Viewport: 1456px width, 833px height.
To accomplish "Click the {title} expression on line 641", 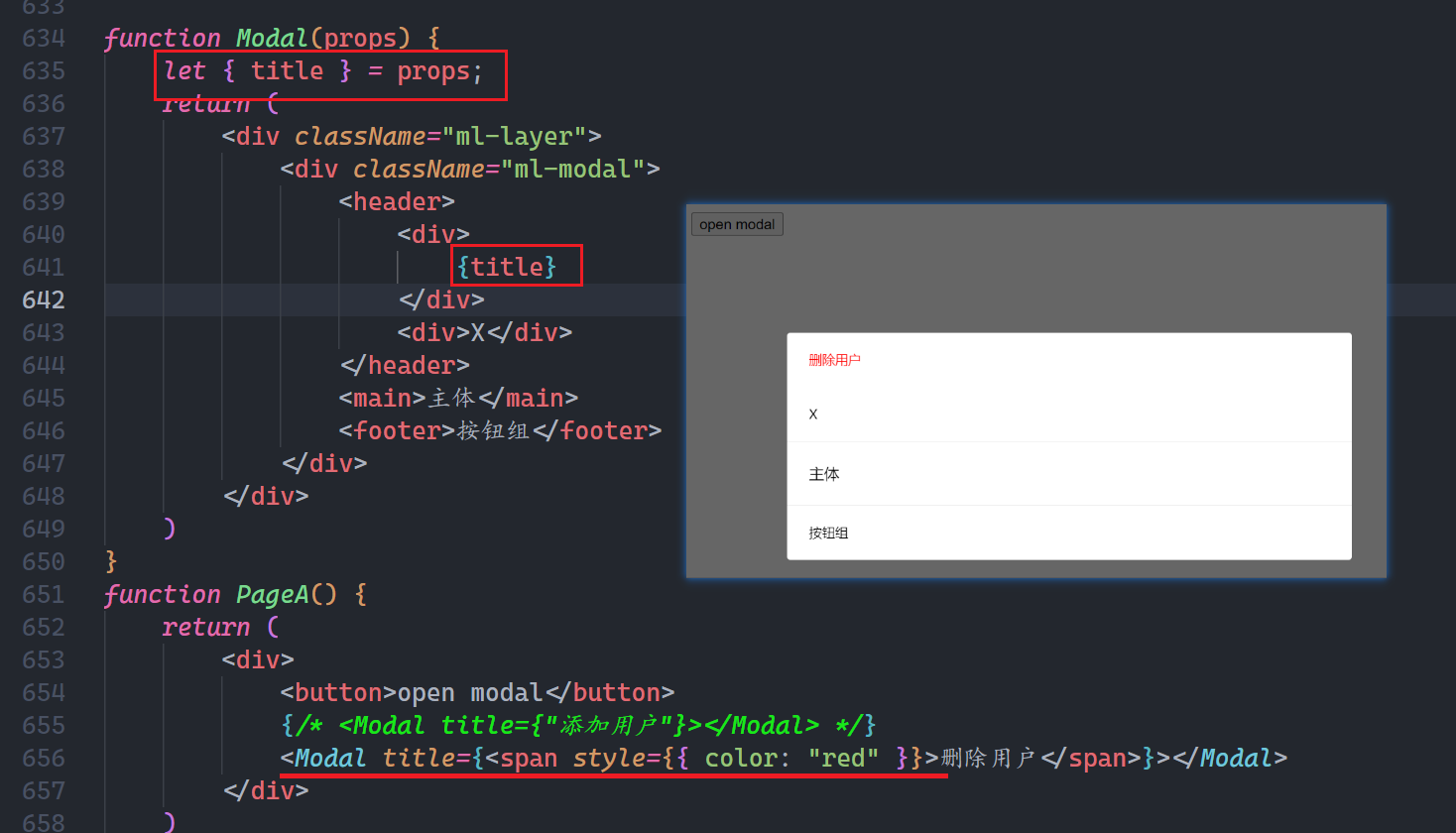I will coord(507,267).
